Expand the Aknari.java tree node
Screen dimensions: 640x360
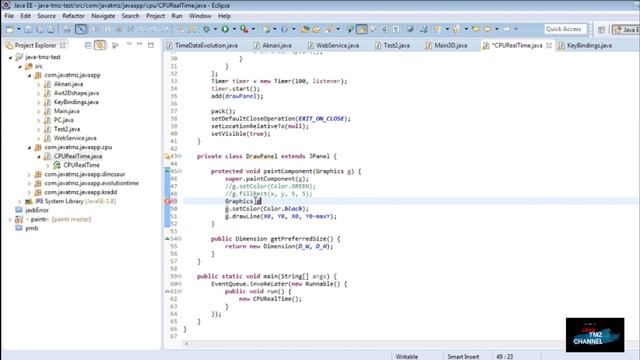[39, 84]
